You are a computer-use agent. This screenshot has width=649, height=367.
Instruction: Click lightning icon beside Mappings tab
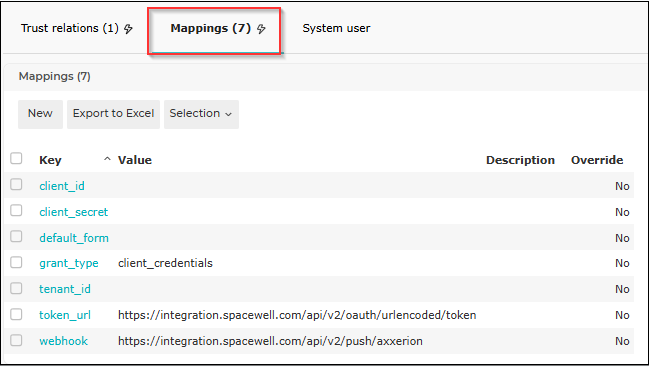point(261,29)
